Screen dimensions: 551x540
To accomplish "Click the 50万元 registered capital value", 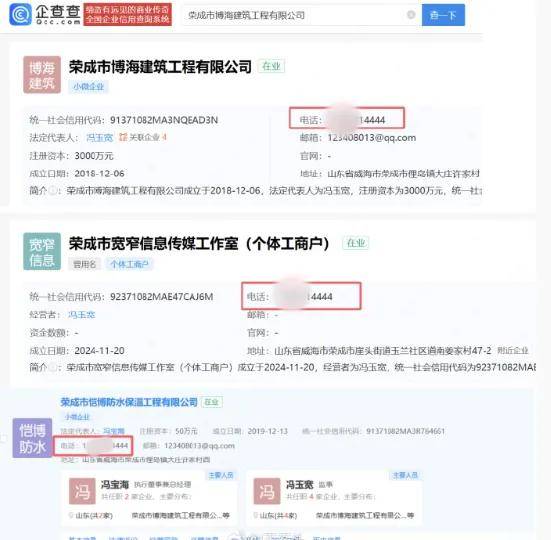I will [186, 431].
